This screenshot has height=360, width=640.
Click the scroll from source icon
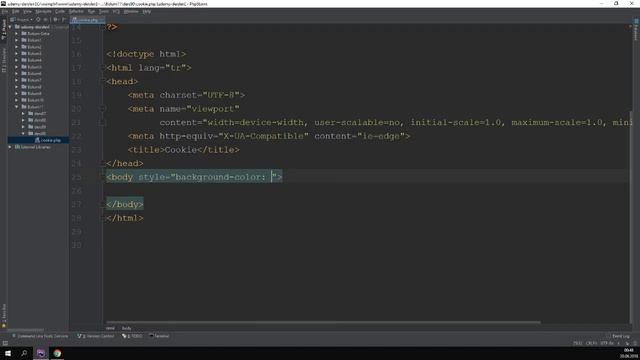(x=38, y=20)
